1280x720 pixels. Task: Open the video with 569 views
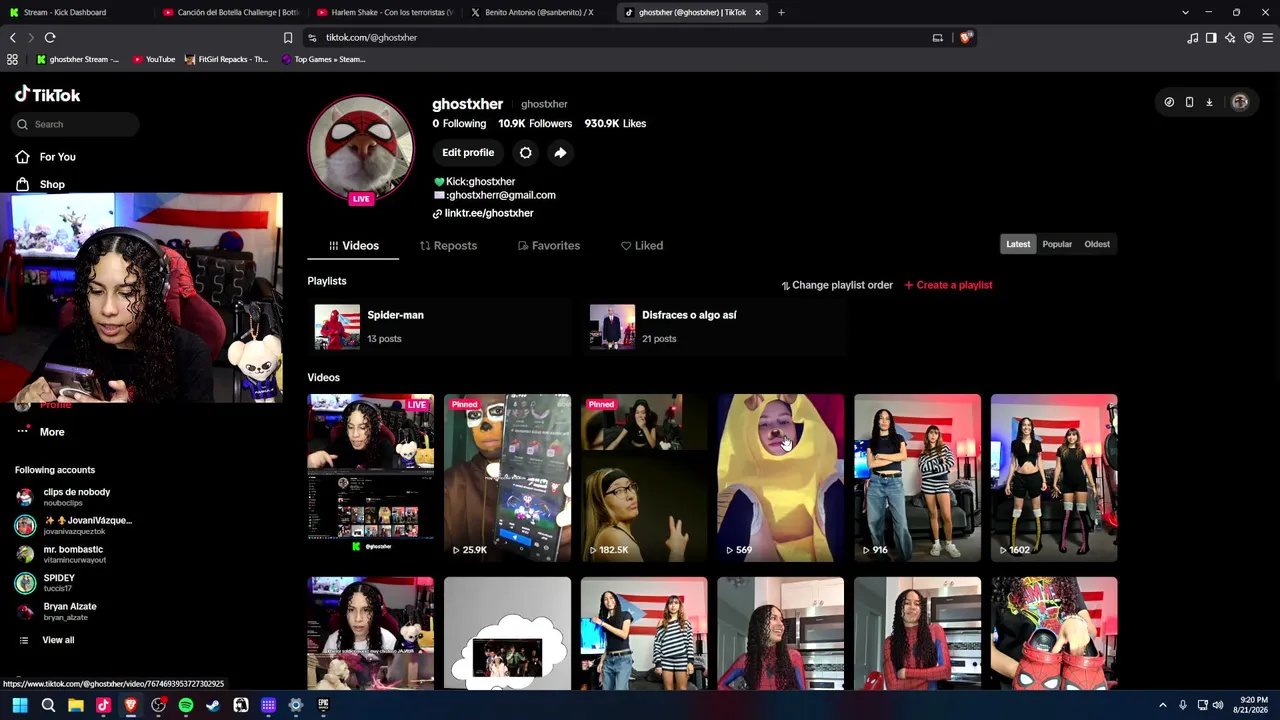[780, 477]
